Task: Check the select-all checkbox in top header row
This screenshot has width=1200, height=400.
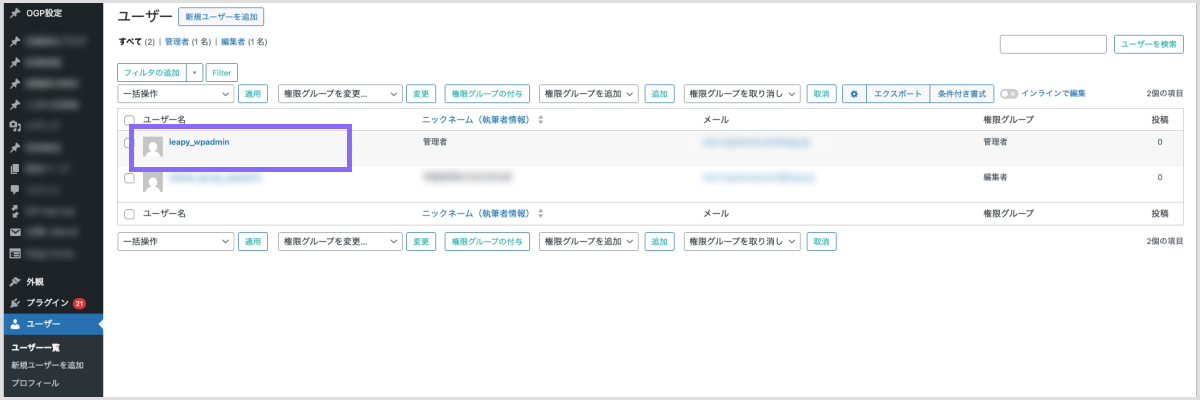Action: 128,120
